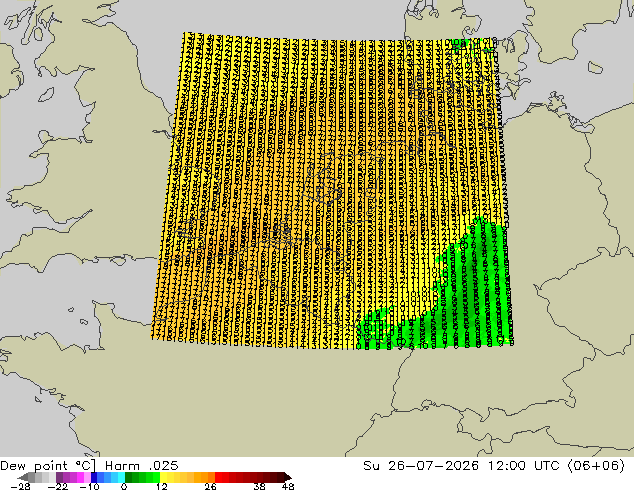Click the "38" legend value
The height and width of the screenshot is (490, 634).
pos(259,486)
